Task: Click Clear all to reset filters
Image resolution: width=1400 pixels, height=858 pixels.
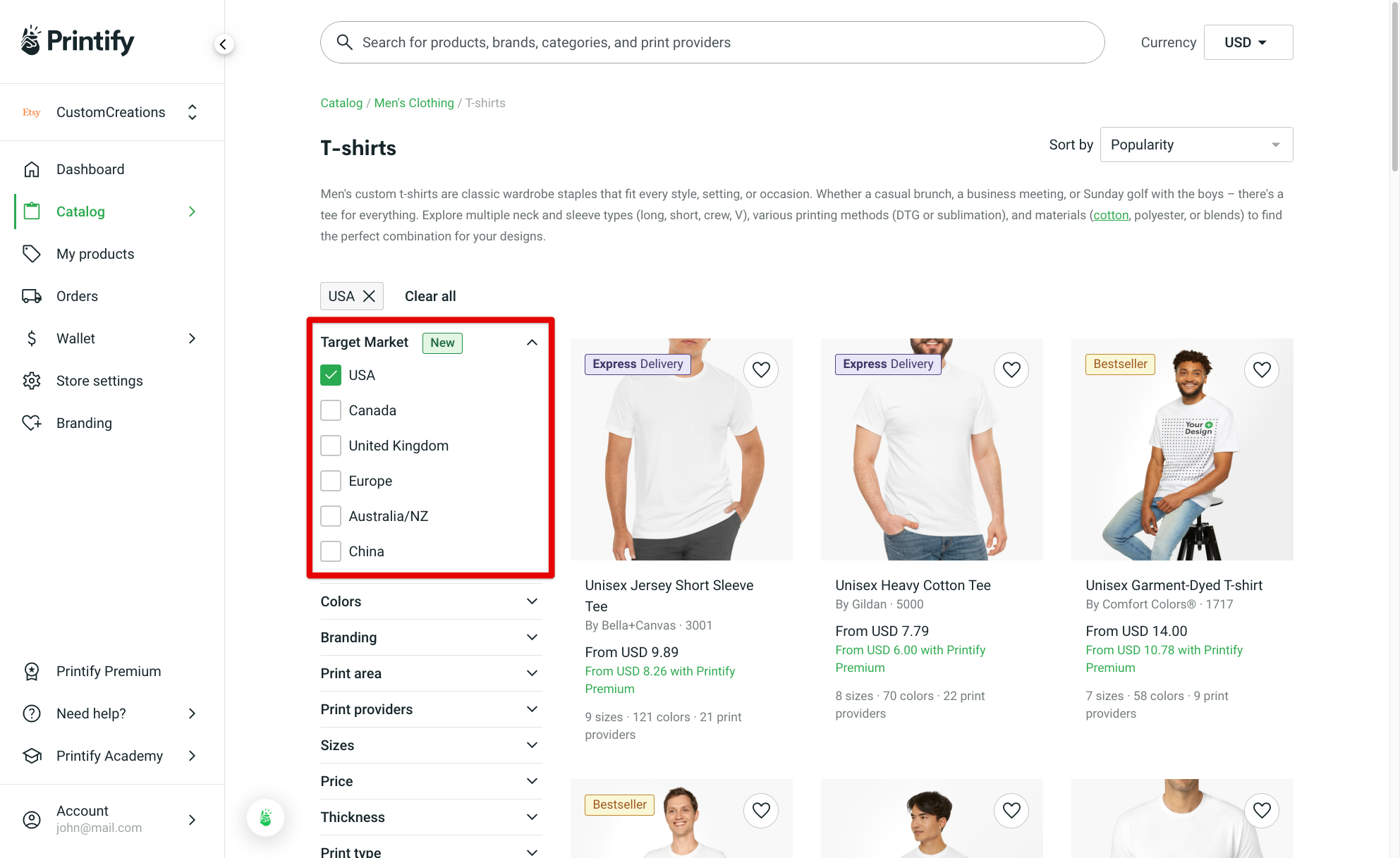Action: point(430,296)
